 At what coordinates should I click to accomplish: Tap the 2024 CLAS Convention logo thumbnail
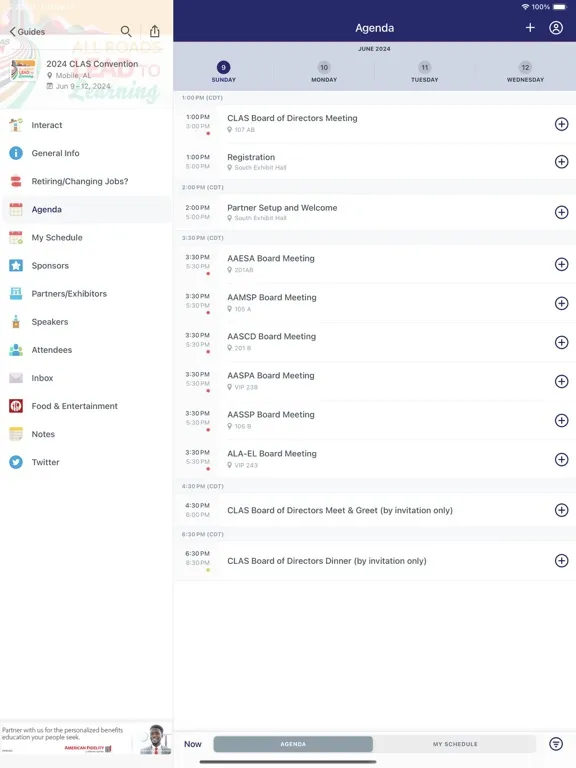coord(24,70)
